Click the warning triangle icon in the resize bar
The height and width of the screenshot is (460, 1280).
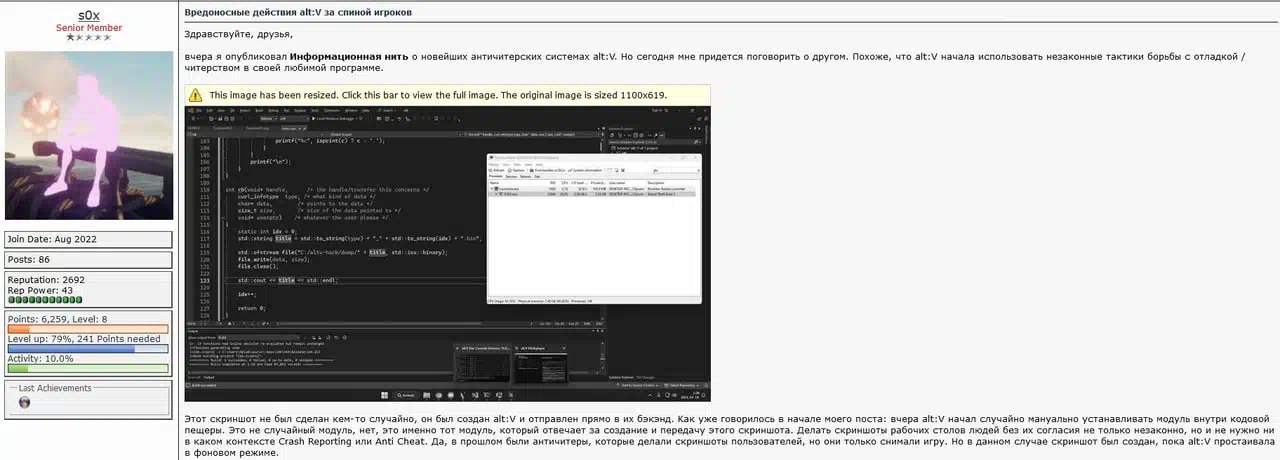[196, 95]
